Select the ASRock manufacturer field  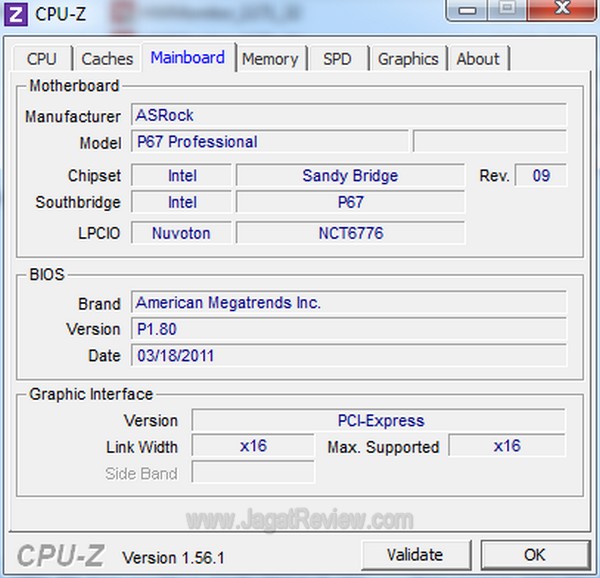tap(349, 115)
